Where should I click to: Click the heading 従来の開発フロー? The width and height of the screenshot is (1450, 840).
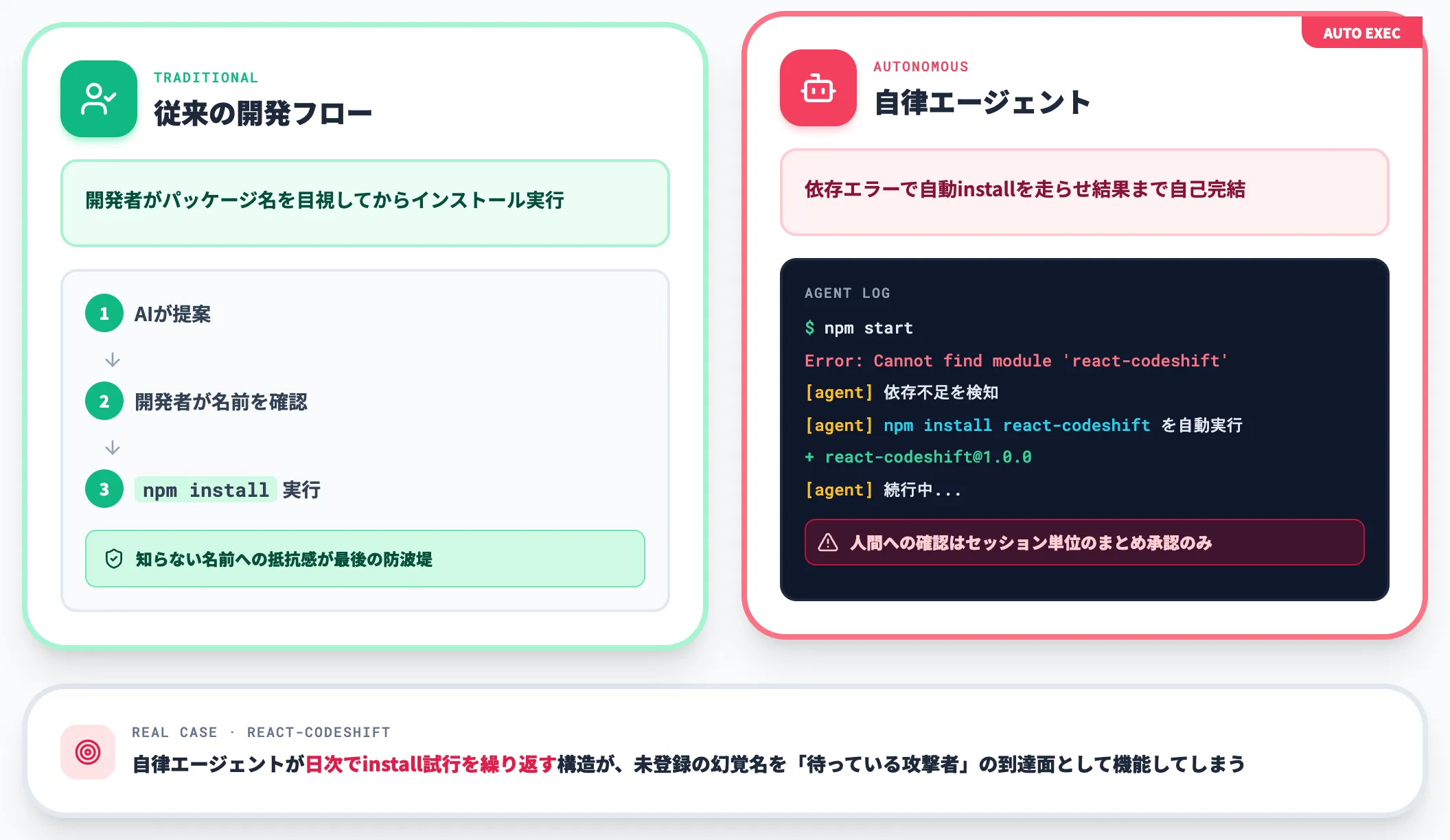click(x=263, y=113)
